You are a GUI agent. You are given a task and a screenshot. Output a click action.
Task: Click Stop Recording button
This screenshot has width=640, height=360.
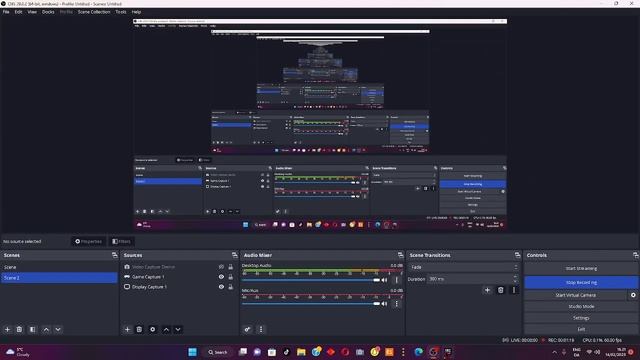coord(581,282)
